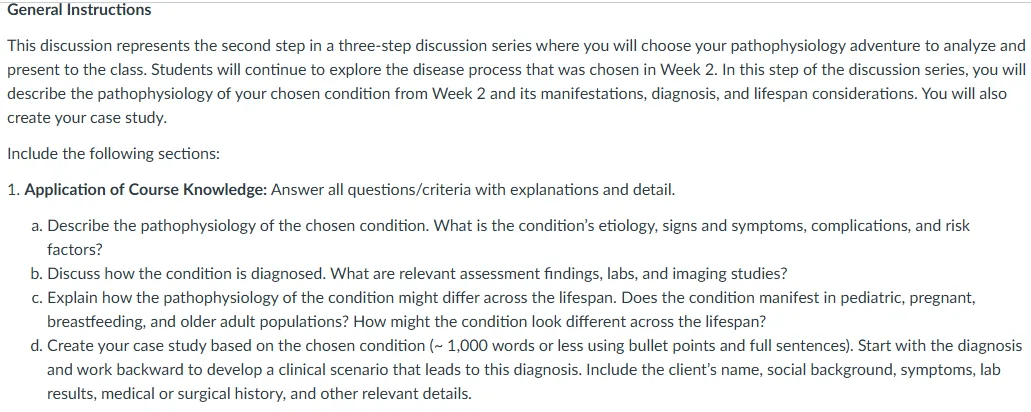Click the phrase Start with the diagnosis
This screenshot has height=412, width=1031.
coord(941,346)
